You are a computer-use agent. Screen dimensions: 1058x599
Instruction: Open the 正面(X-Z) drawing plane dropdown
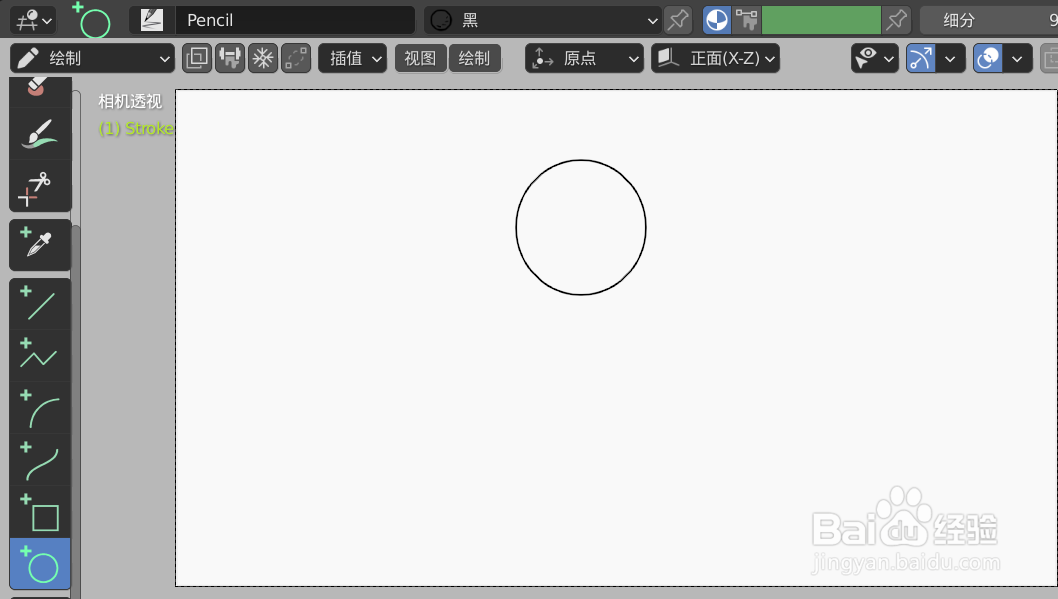[715, 58]
